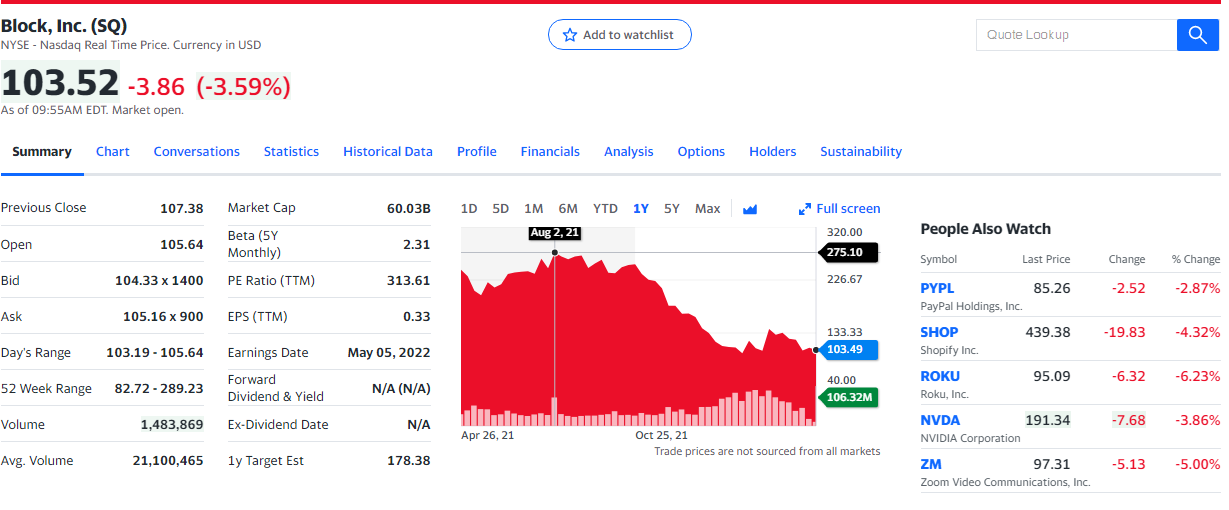Screen dimensions: 1229x510
Task: Click the 103.49 current price chart label
Action: coord(848,350)
